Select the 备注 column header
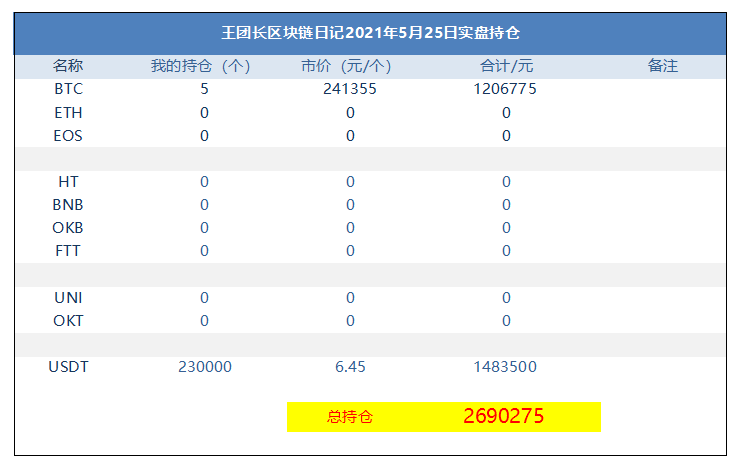The image size is (741, 466). pyautogui.click(x=663, y=66)
